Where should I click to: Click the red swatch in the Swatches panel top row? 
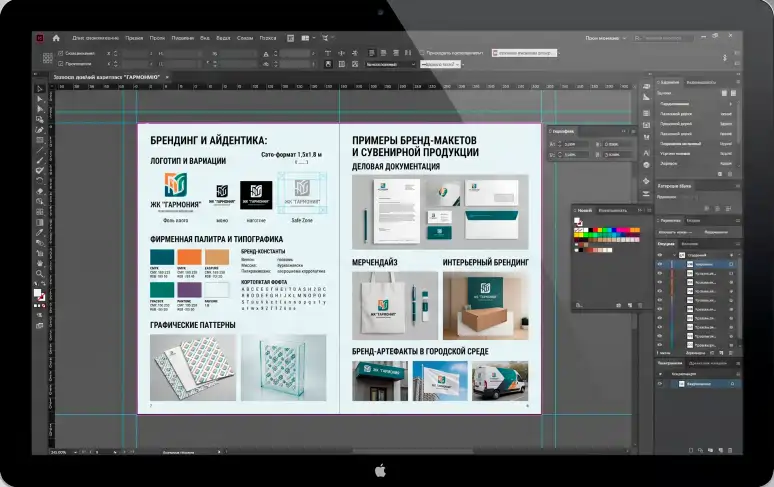click(x=595, y=230)
